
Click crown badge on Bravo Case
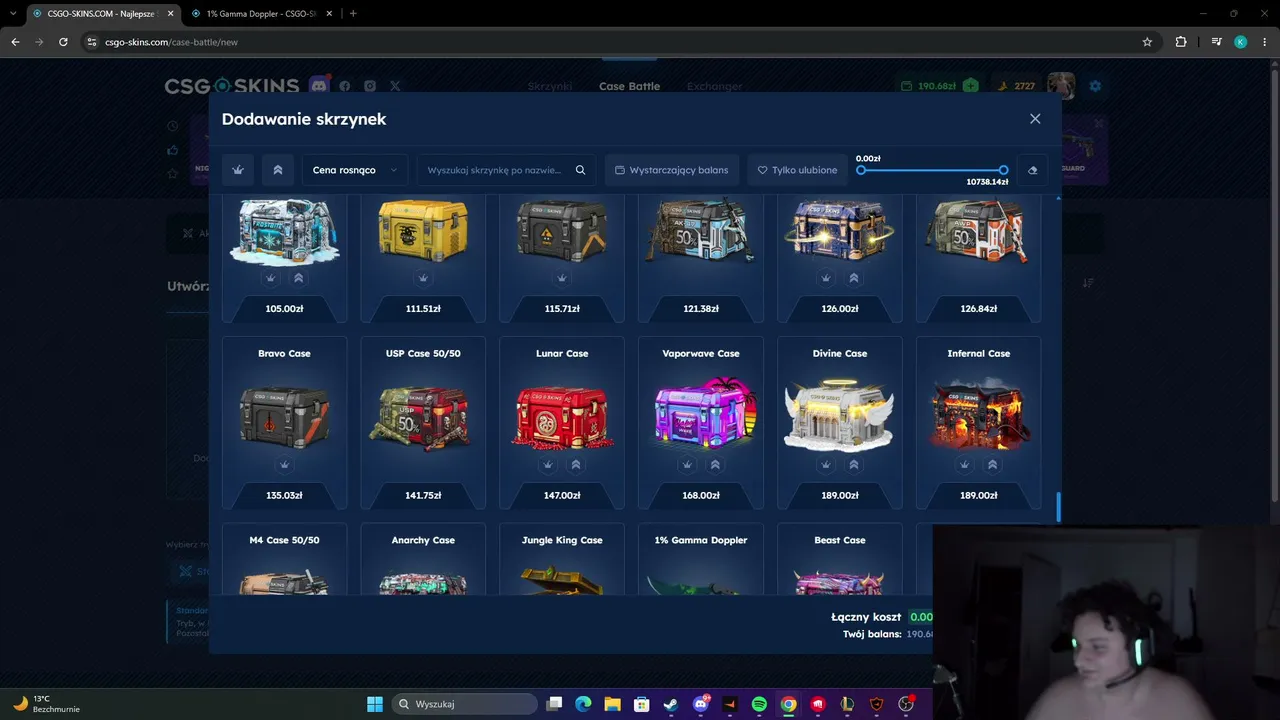click(284, 465)
